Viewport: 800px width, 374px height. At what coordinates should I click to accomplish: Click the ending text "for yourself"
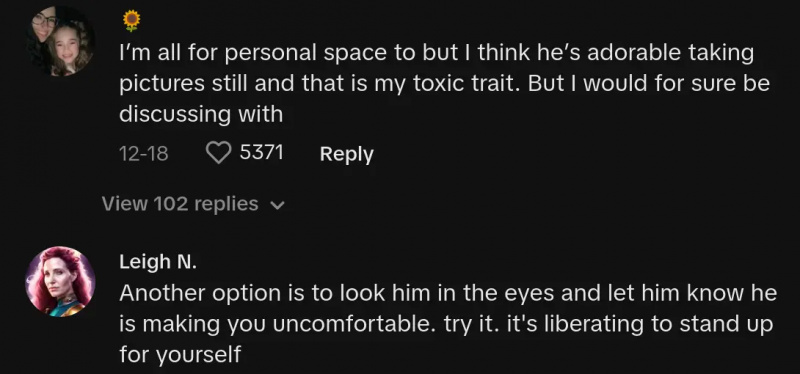tap(180, 355)
